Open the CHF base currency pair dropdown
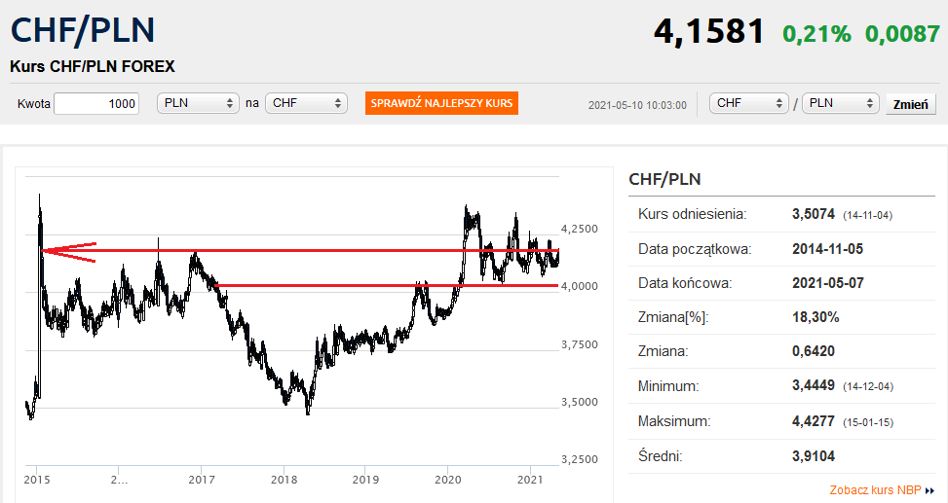 (749, 104)
